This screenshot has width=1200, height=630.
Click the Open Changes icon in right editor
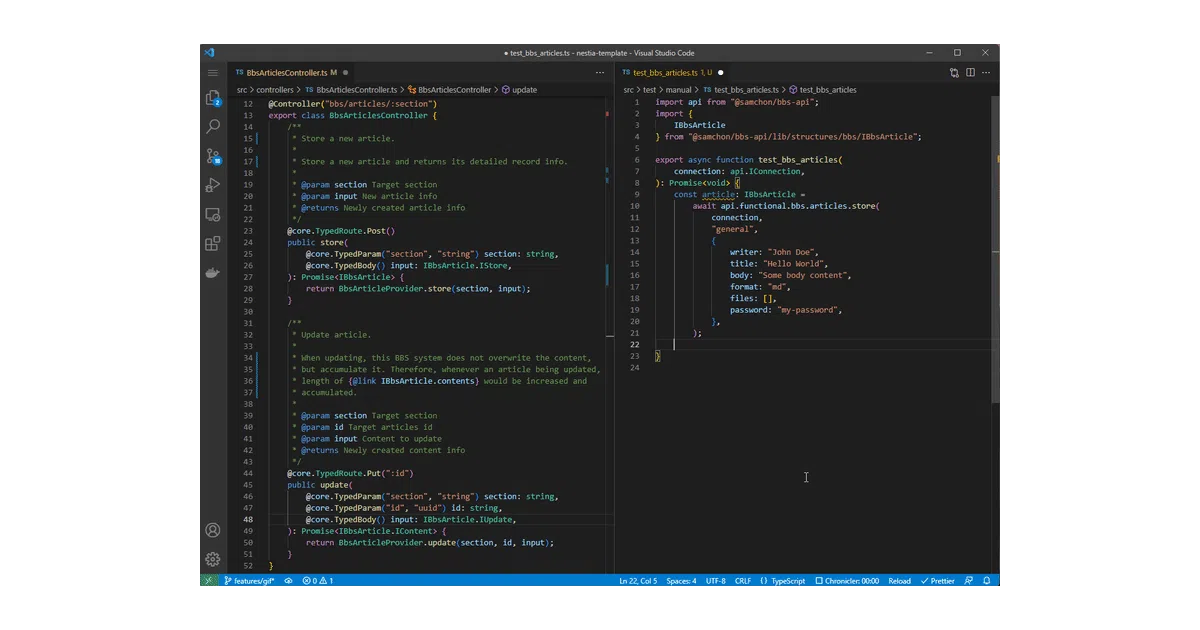tap(954, 72)
